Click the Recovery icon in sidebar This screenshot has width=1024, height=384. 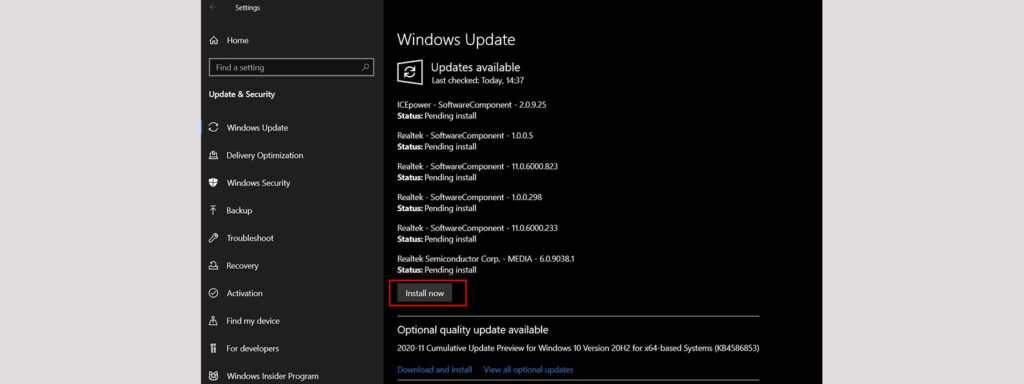point(213,266)
